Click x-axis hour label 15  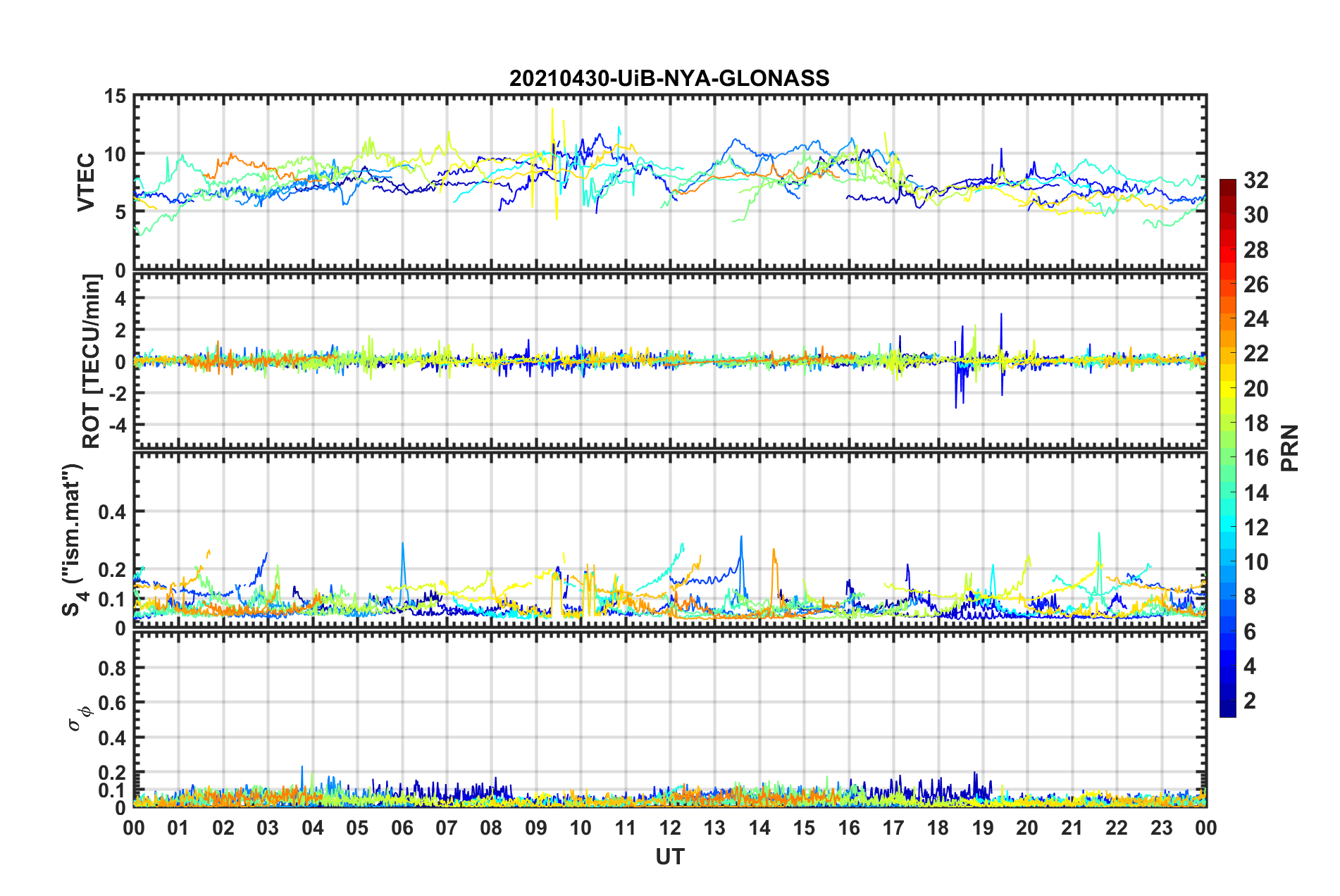tap(804, 828)
